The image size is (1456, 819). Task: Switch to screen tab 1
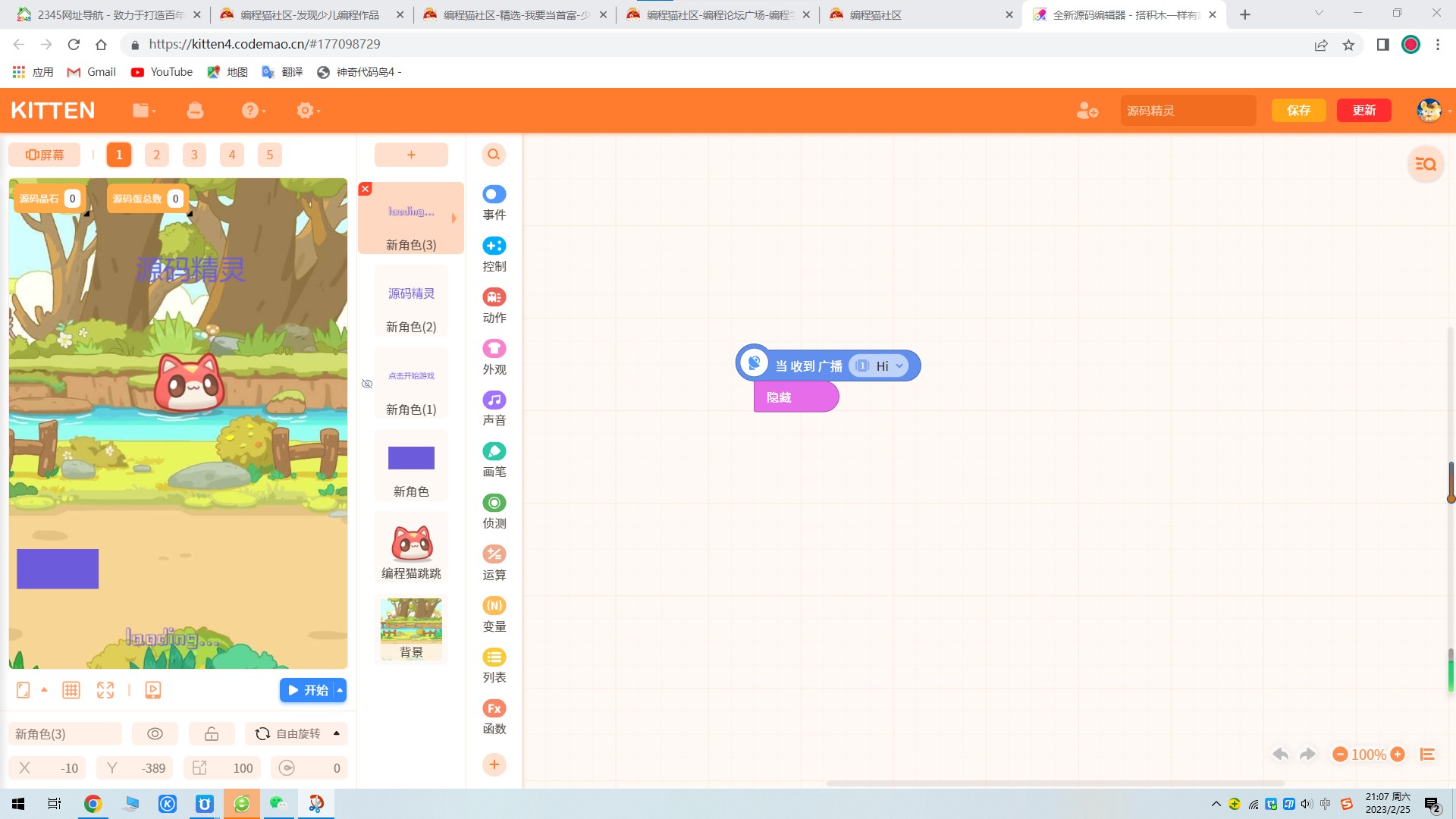(x=119, y=155)
